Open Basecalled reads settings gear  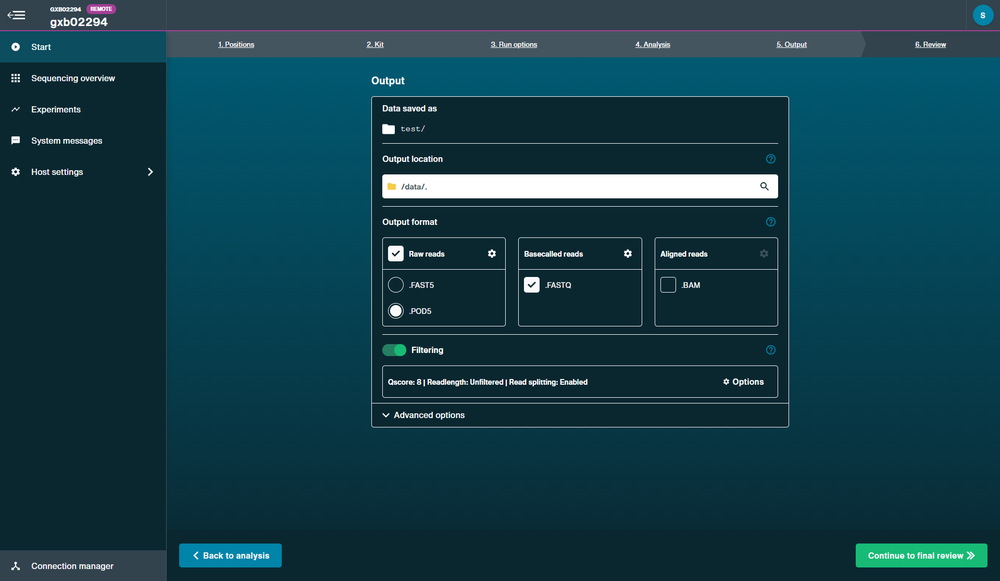[x=628, y=254]
